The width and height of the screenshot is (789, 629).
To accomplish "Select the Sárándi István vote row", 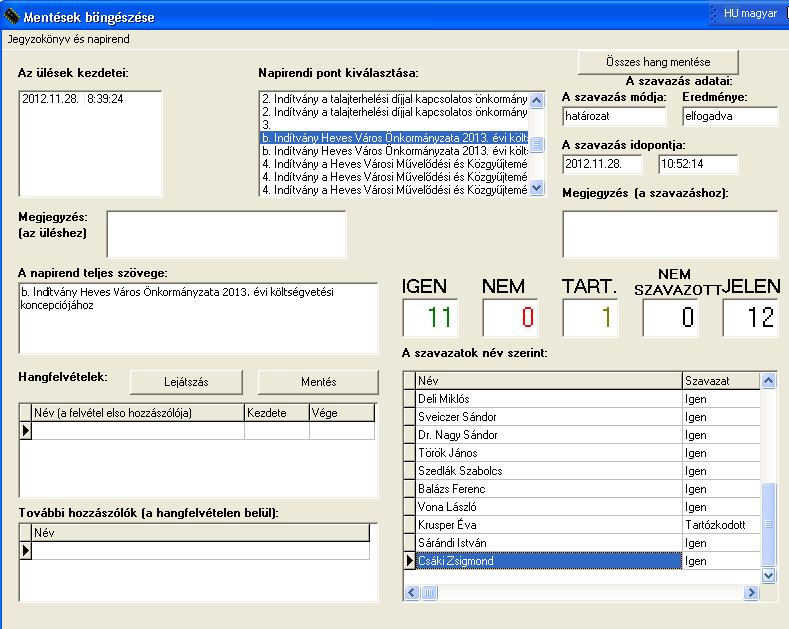I will pyautogui.click(x=582, y=543).
